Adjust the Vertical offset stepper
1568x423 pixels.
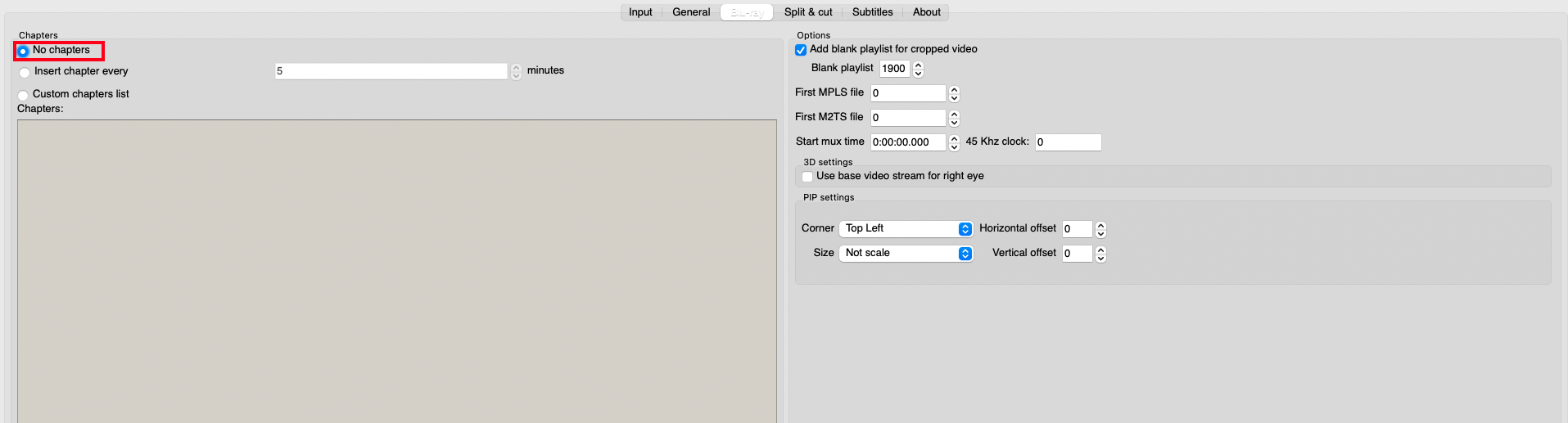click(1100, 254)
